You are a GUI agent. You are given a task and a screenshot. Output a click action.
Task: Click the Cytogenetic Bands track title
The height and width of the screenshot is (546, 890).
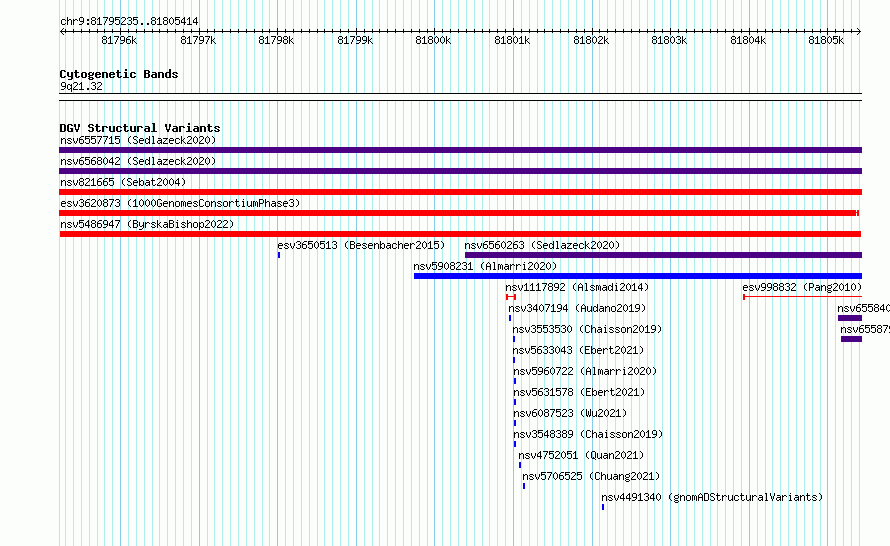tap(119, 74)
